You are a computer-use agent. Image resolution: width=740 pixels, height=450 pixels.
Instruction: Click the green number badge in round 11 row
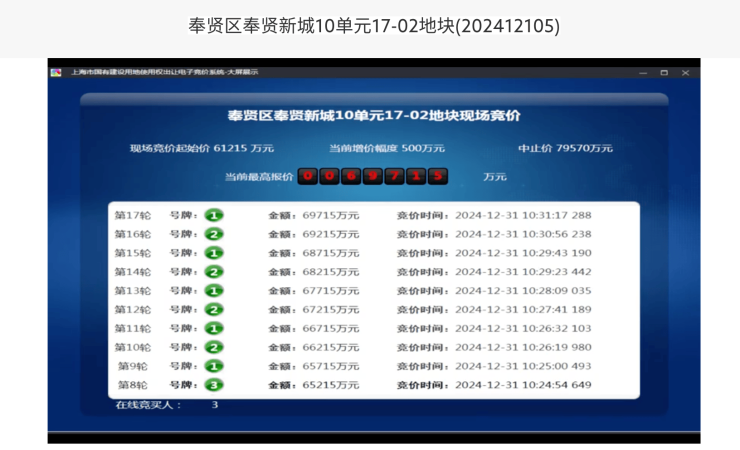(x=214, y=329)
